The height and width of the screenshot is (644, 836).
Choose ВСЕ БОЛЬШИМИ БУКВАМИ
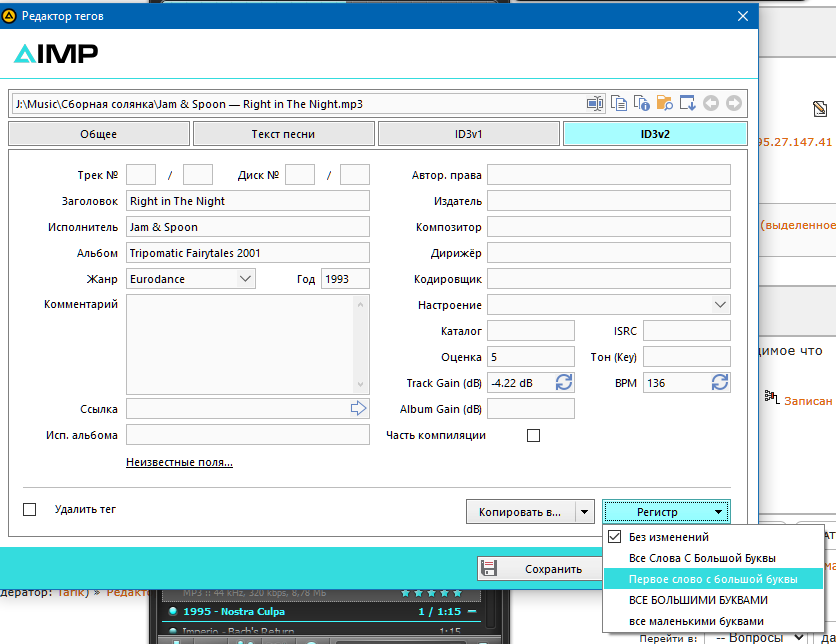tap(713, 600)
